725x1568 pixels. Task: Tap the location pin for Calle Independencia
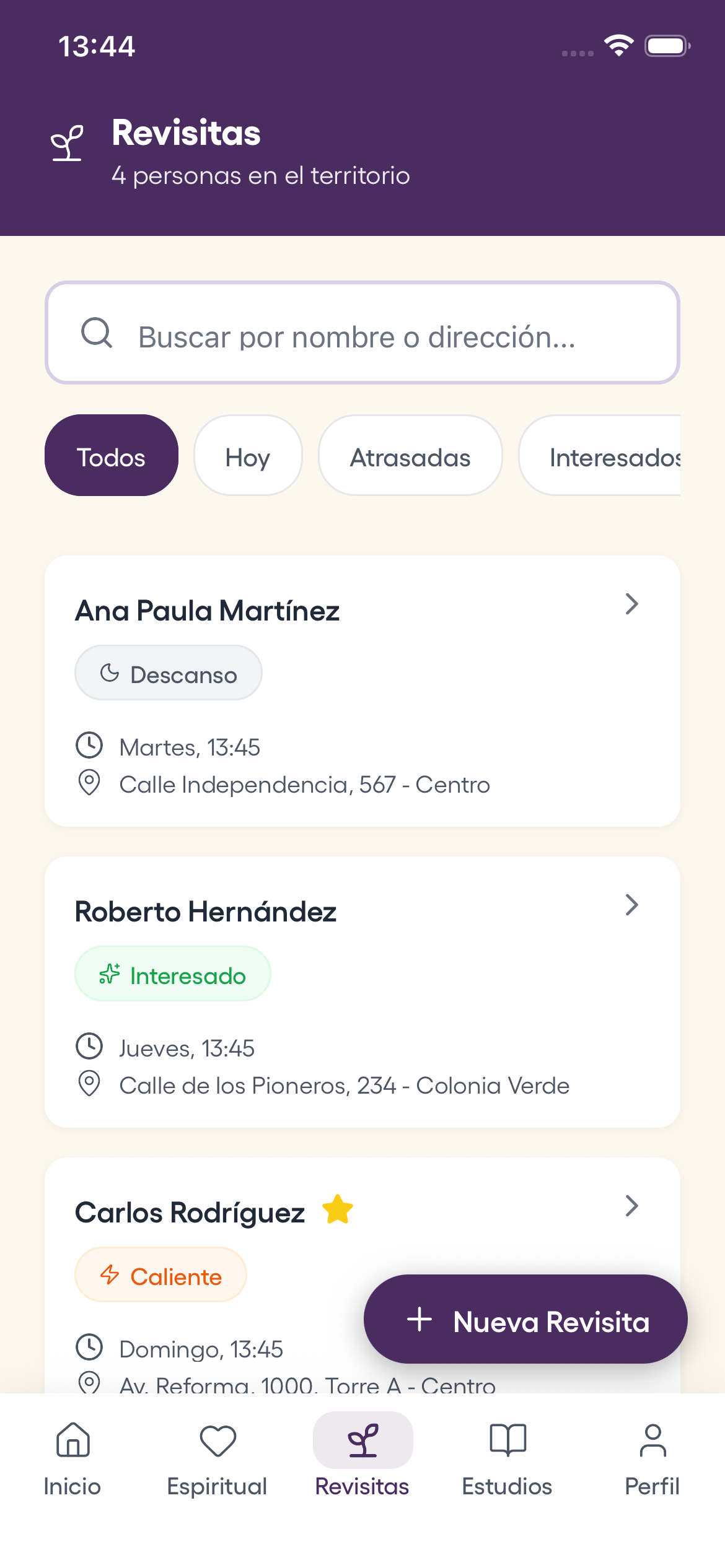click(x=89, y=783)
